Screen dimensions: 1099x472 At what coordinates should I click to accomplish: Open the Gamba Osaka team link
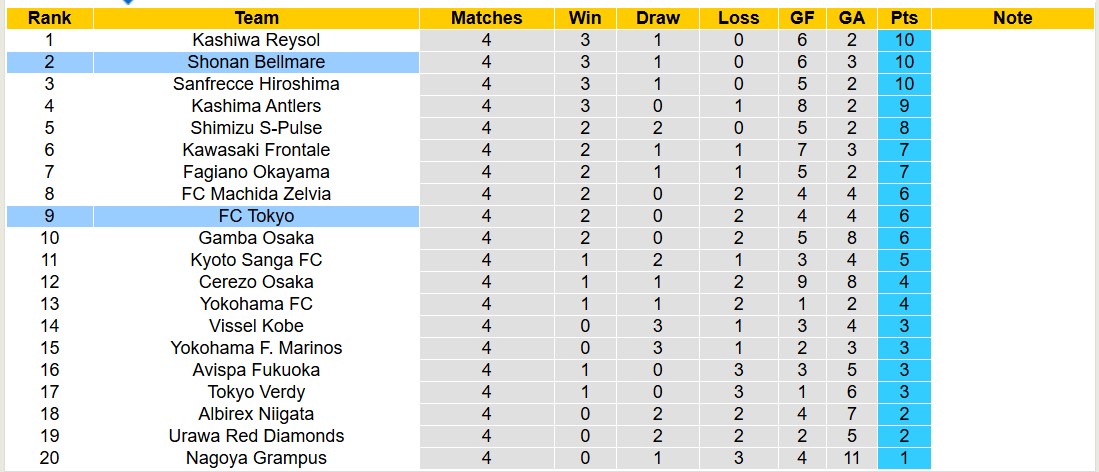coord(256,238)
